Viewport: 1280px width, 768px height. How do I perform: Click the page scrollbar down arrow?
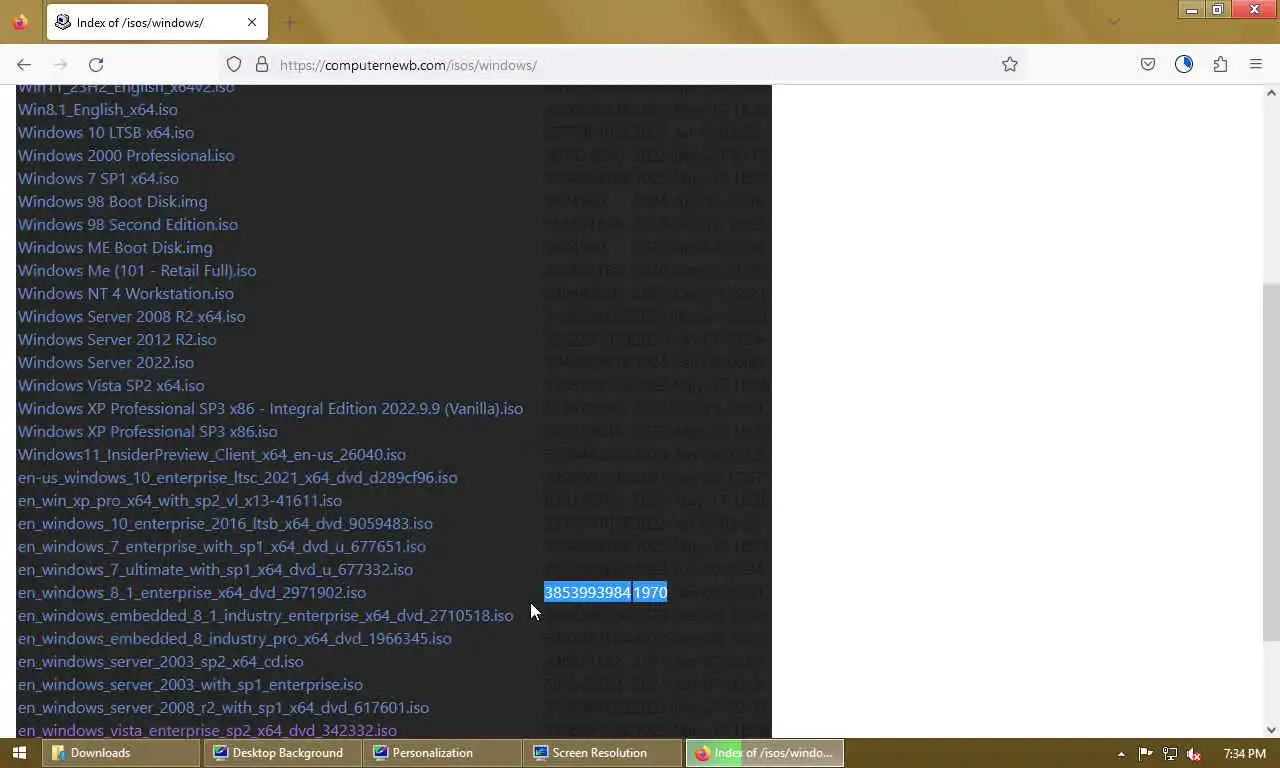pos(1271,730)
